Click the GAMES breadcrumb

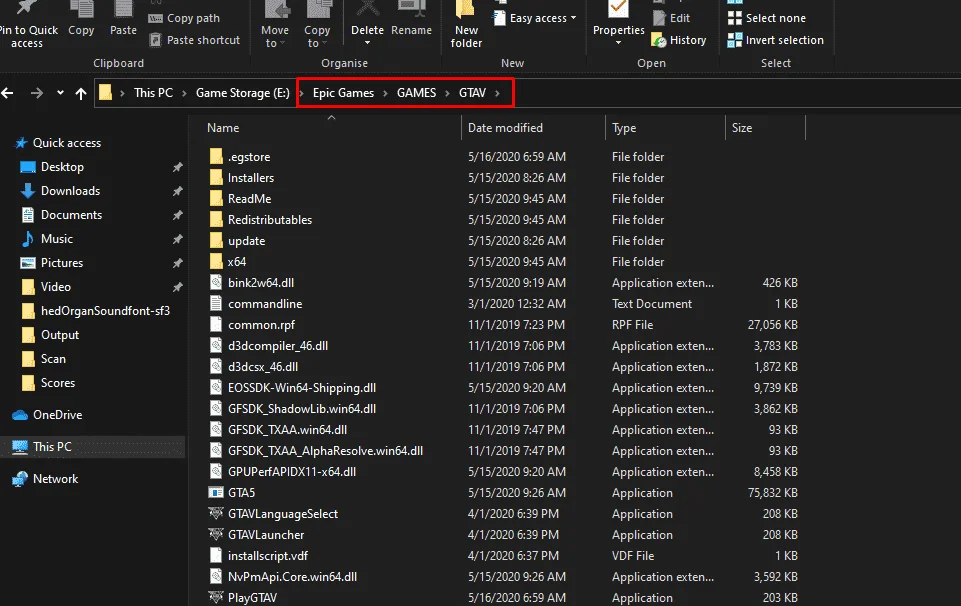point(416,93)
